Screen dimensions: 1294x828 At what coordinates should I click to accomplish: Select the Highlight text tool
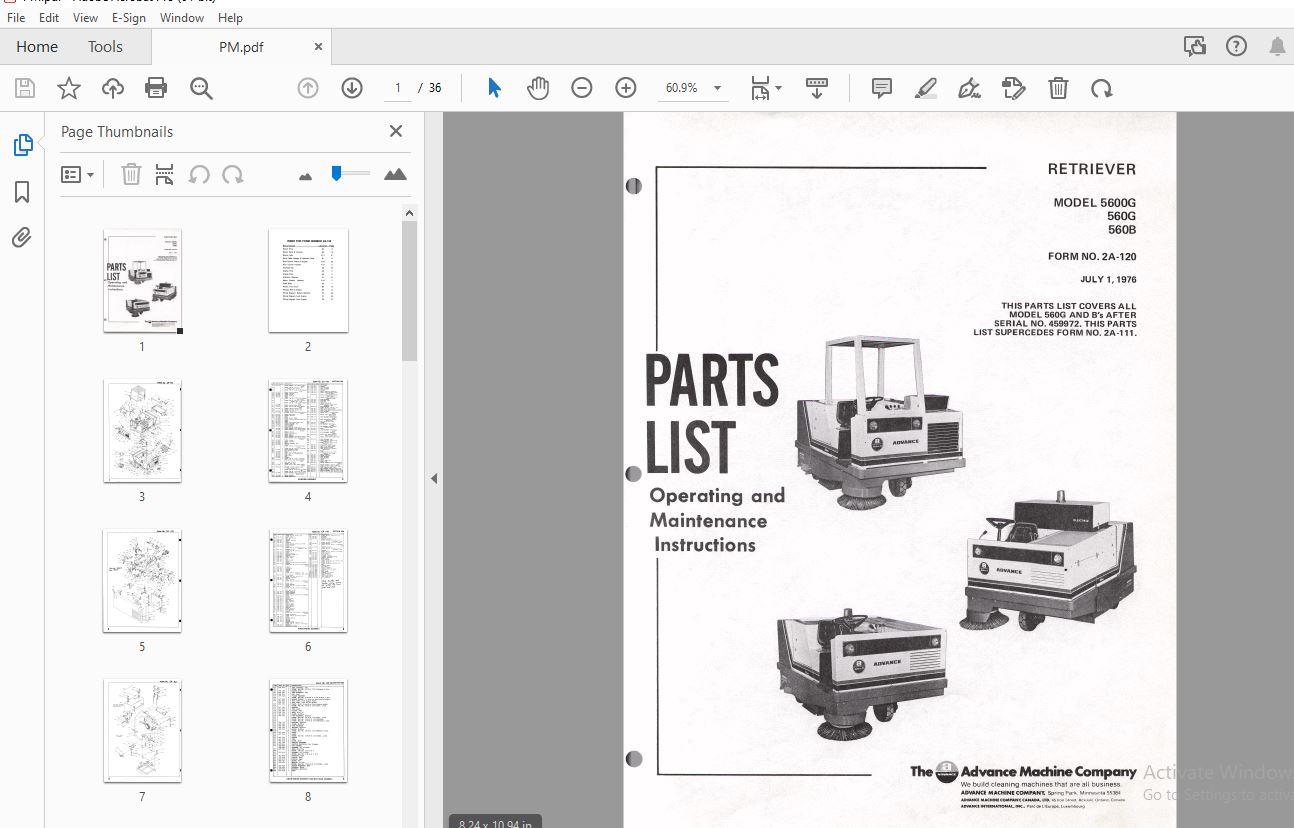pyautogui.click(x=926, y=88)
